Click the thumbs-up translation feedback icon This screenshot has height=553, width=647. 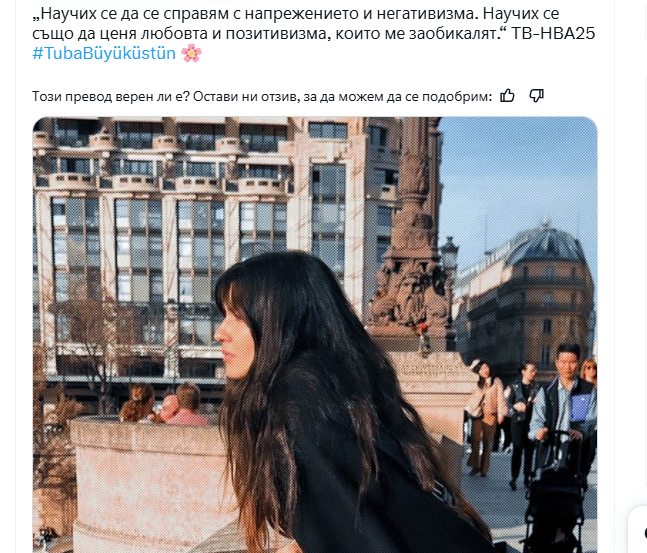point(507,96)
